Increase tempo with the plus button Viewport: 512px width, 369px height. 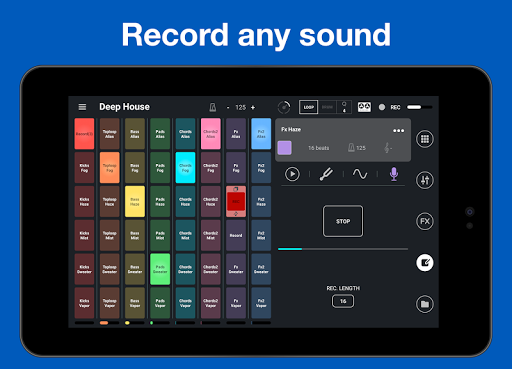[x=253, y=107]
